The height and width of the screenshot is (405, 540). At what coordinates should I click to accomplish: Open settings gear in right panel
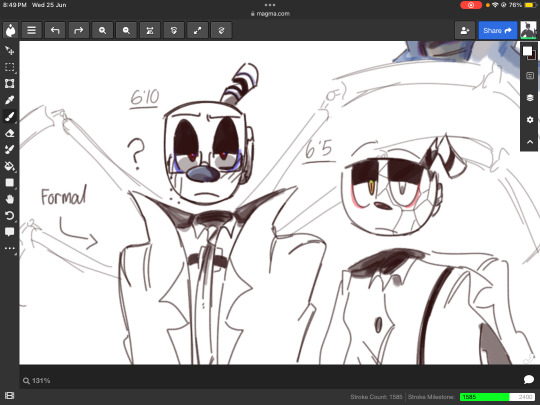coord(530,120)
